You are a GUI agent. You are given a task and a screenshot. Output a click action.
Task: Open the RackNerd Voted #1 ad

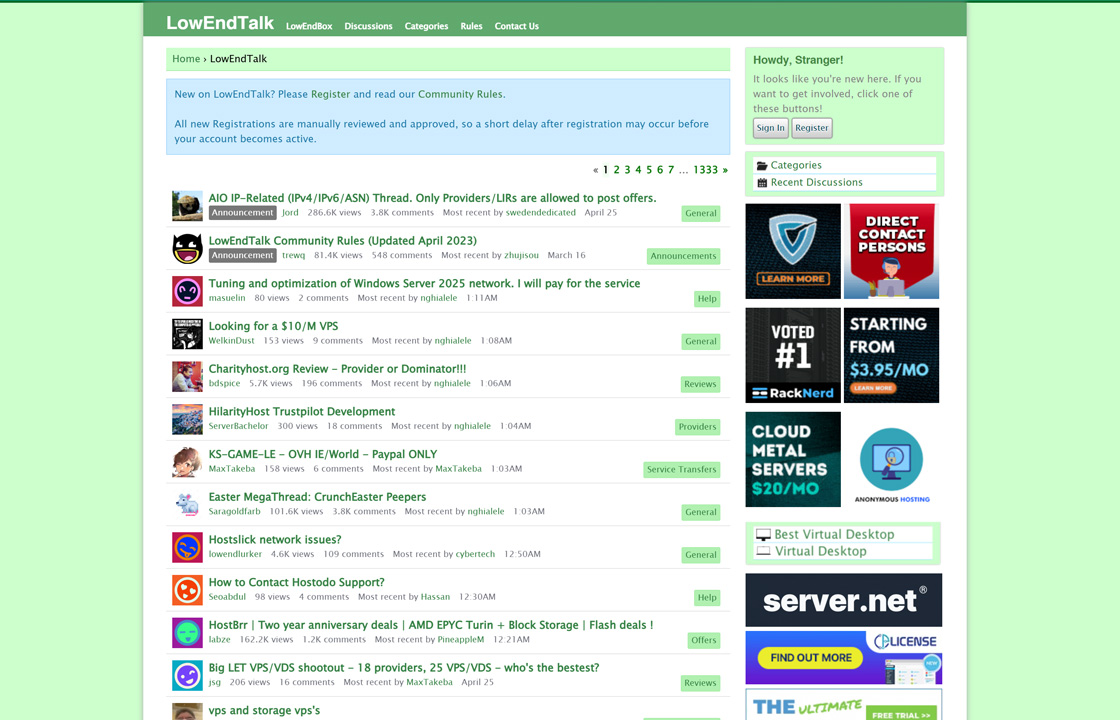[793, 355]
